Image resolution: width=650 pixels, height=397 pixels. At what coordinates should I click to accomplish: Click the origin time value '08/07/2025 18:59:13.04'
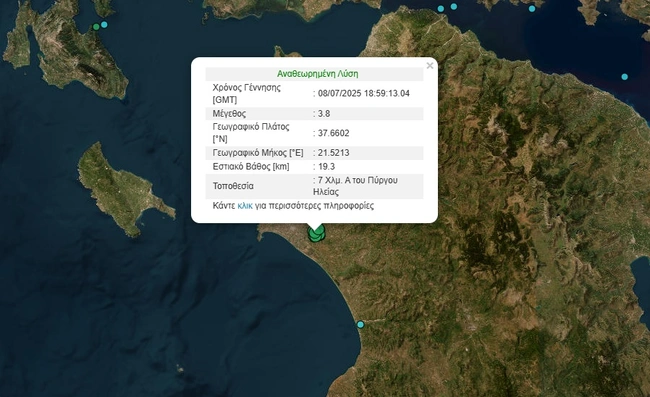click(364, 93)
